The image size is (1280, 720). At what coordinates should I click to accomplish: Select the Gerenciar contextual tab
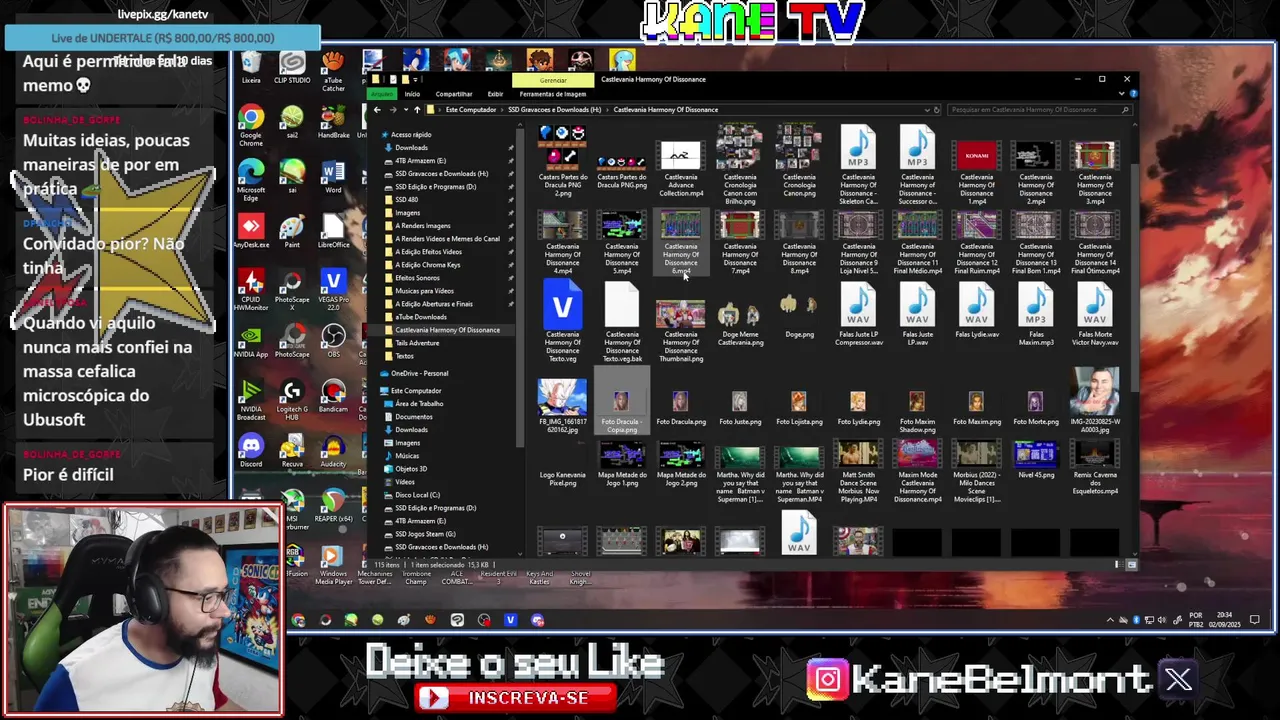pyautogui.click(x=553, y=80)
